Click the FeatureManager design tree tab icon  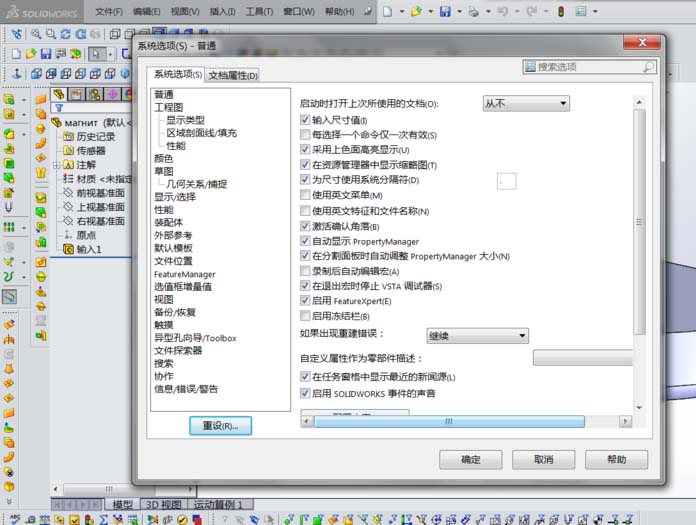pos(59,94)
